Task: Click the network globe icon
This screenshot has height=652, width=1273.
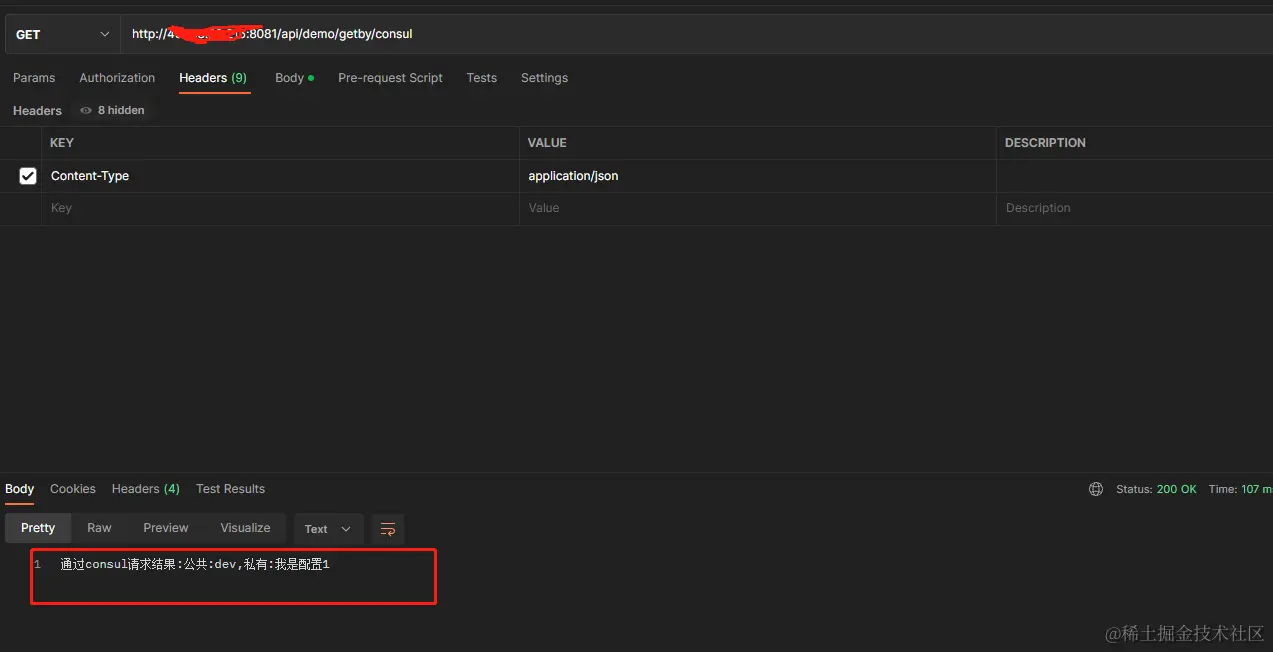Action: [x=1096, y=489]
